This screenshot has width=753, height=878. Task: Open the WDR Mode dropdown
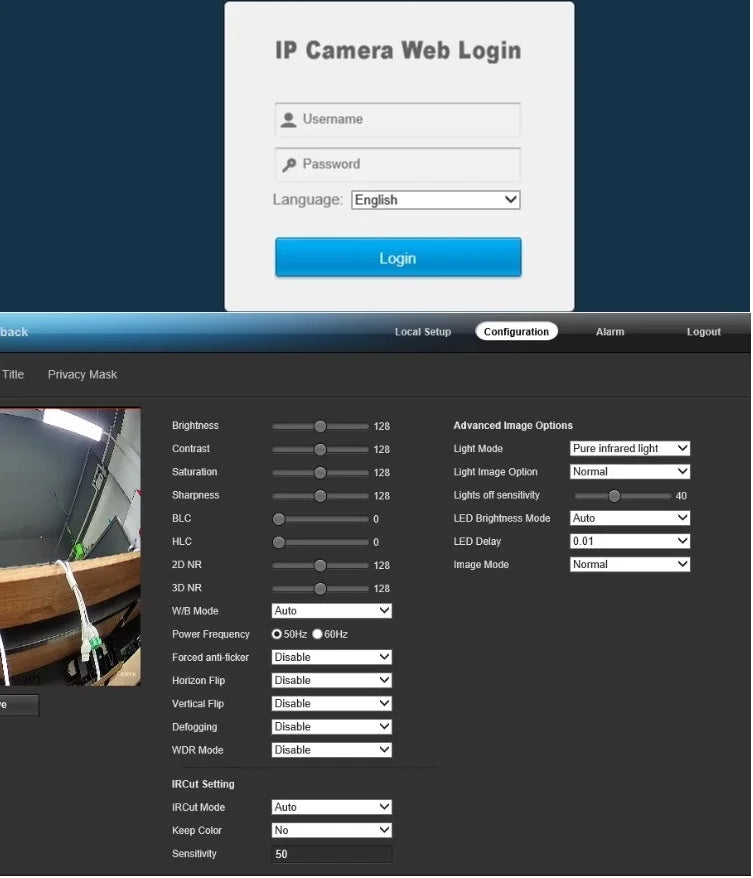[x=331, y=750]
